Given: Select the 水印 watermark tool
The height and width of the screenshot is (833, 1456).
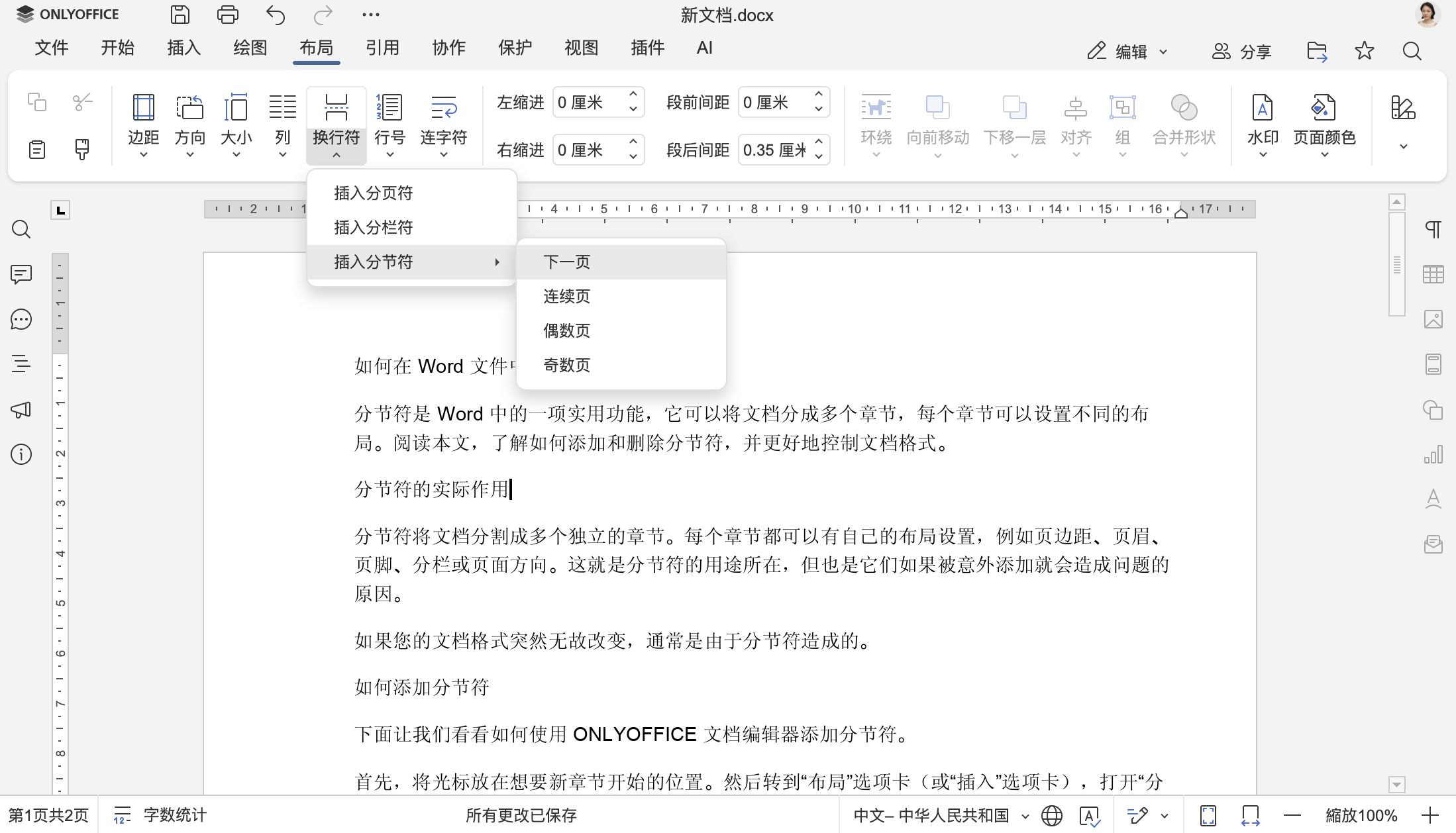Looking at the screenshot, I should pos(1262,122).
